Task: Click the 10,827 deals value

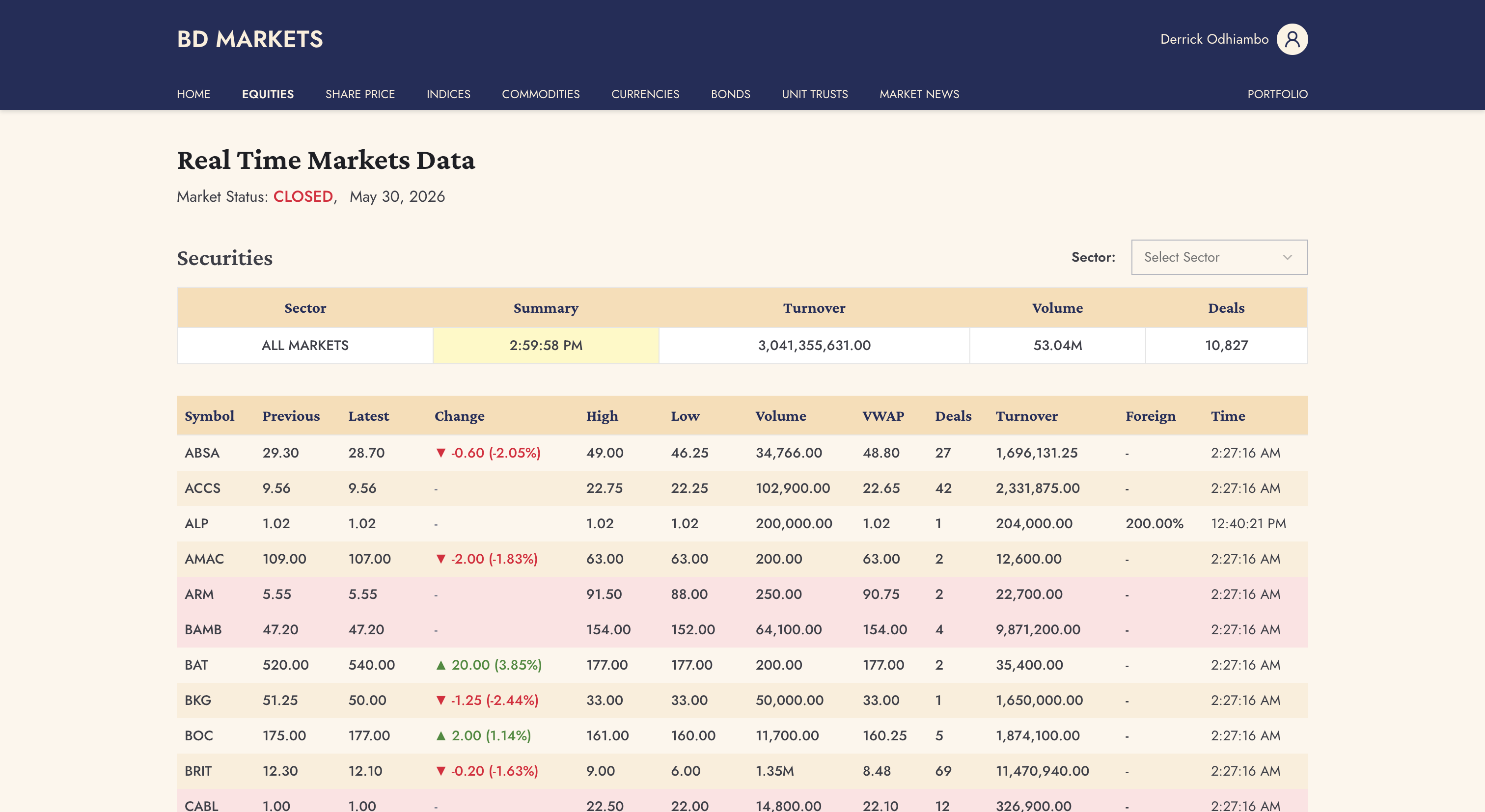Action: [1226, 345]
